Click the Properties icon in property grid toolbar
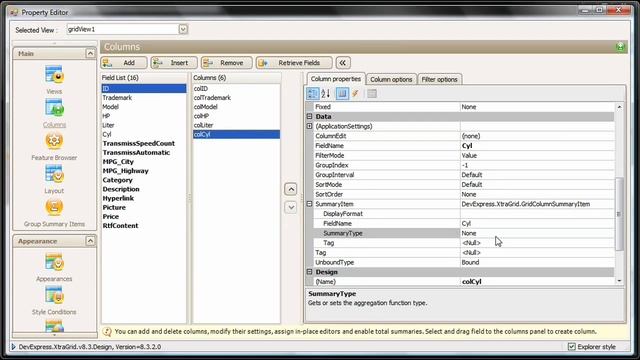This screenshot has width=640, height=360. [x=342, y=94]
